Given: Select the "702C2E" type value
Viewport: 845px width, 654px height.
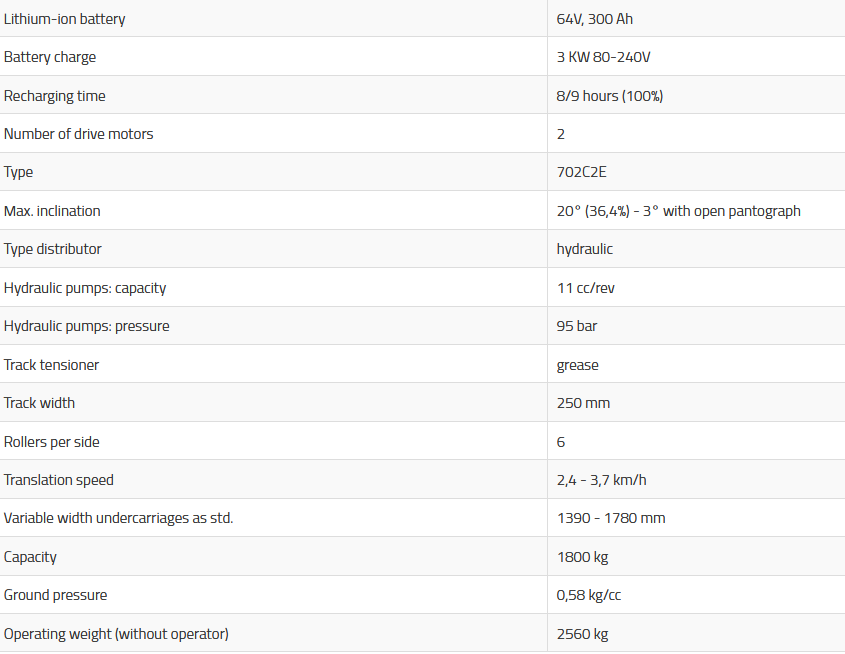Looking at the screenshot, I should [x=579, y=172].
